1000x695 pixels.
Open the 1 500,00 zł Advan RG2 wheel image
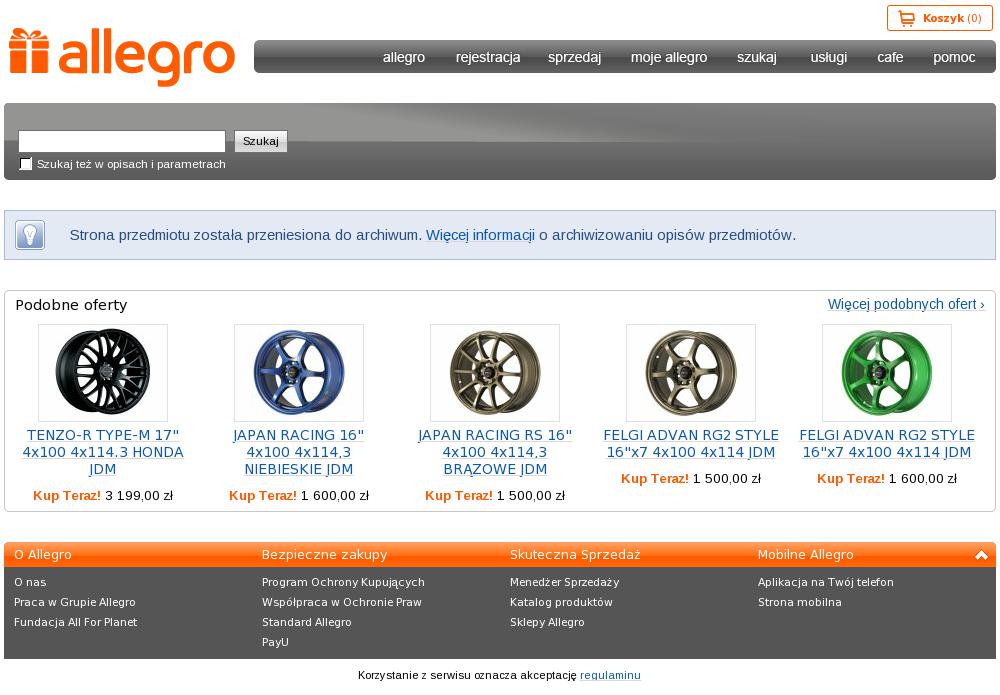(x=691, y=372)
